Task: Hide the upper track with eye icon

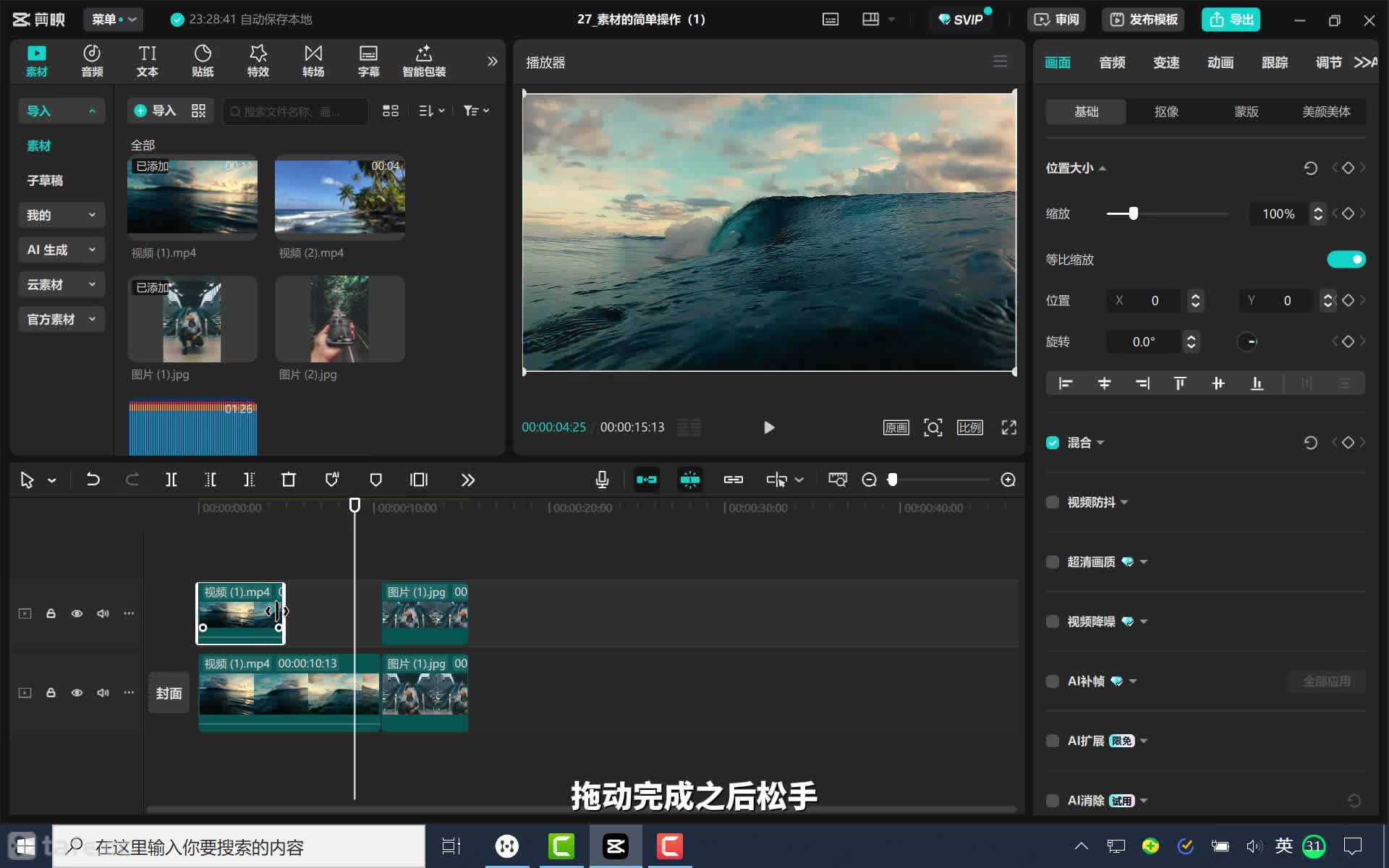Action: pyautogui.click(x=77, y=613)
